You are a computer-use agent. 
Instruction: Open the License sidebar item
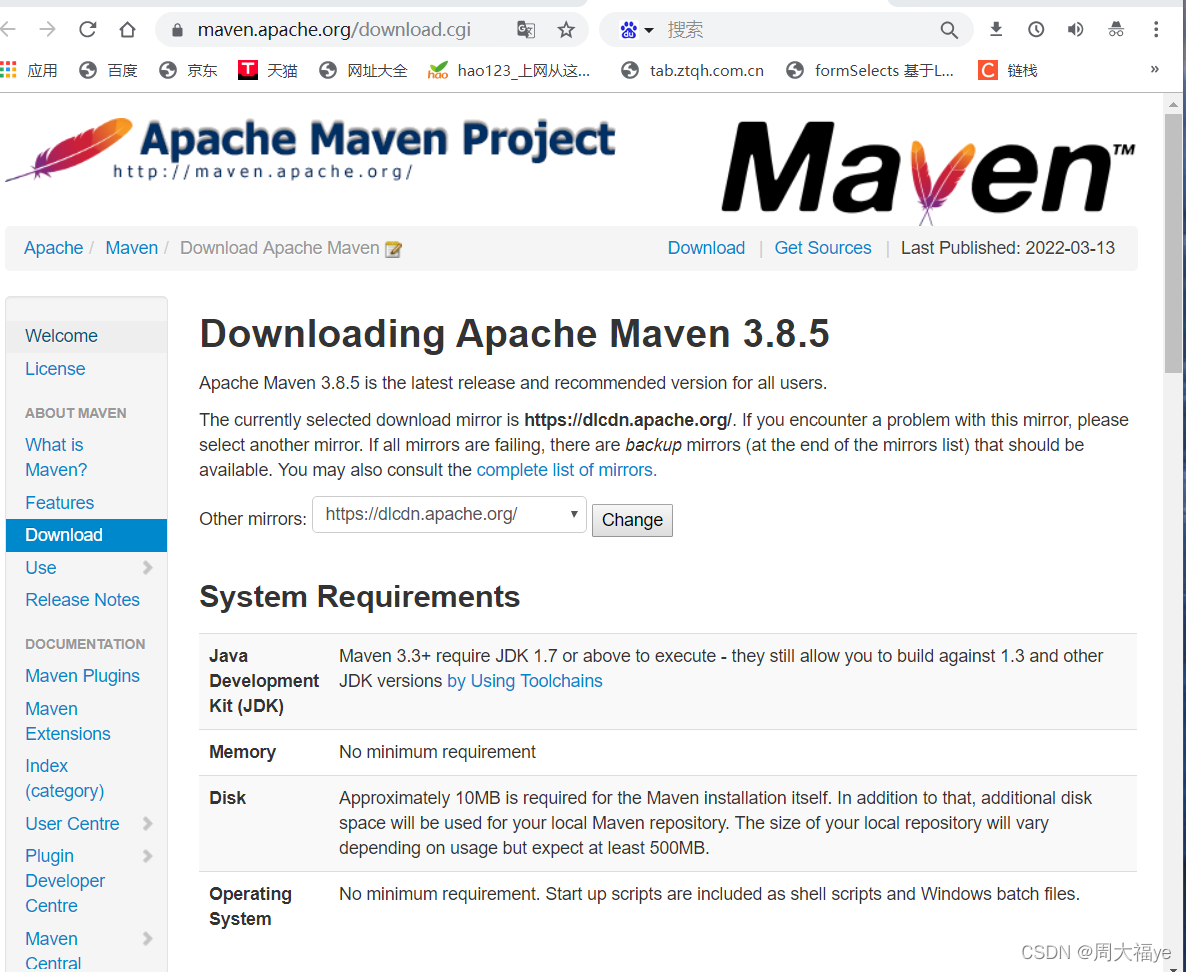pyautogui.click(x=86, y=369)
